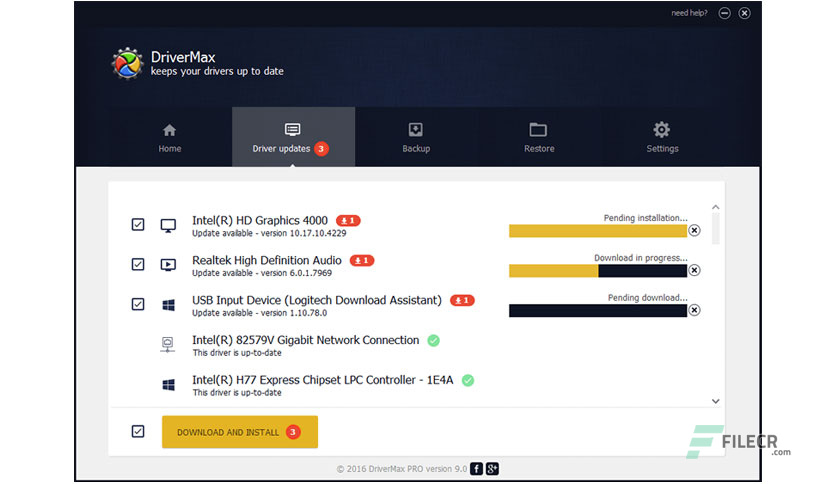Open the Google Plus icon in footer
Viewport: 836px width, 484px height.
coord(492,469)
